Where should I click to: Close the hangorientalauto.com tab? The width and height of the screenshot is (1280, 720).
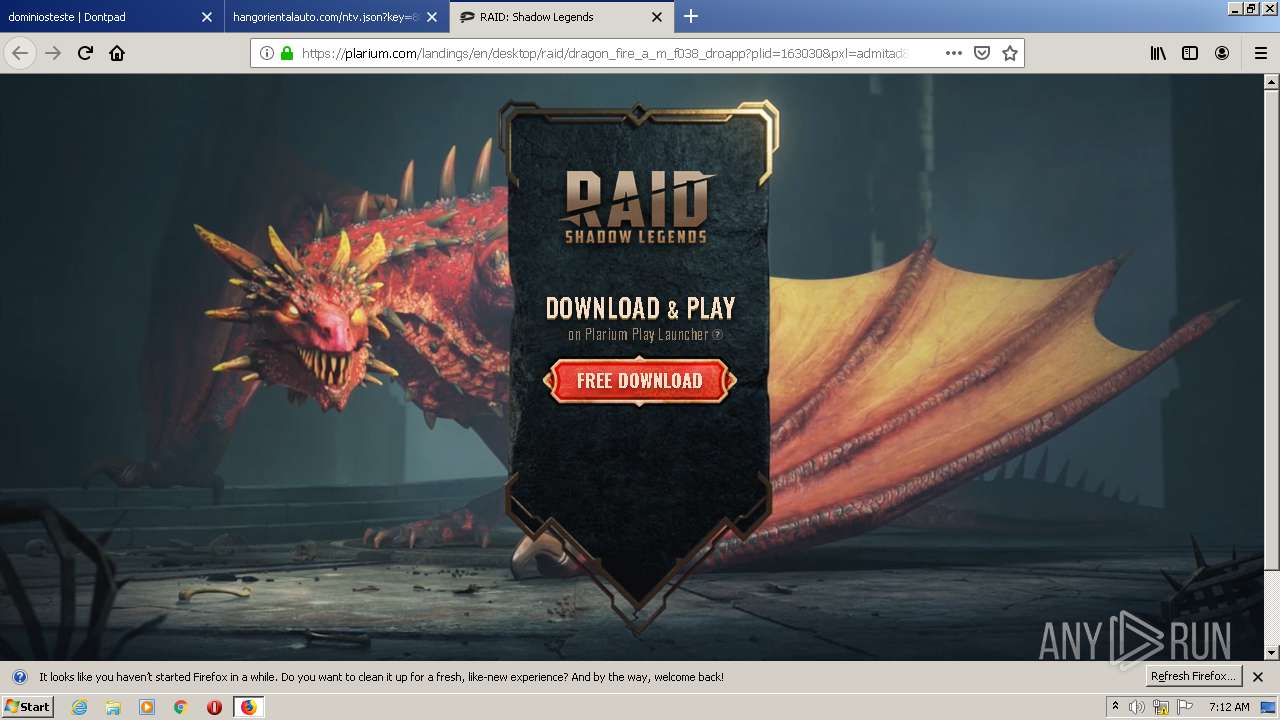point(432,17)
